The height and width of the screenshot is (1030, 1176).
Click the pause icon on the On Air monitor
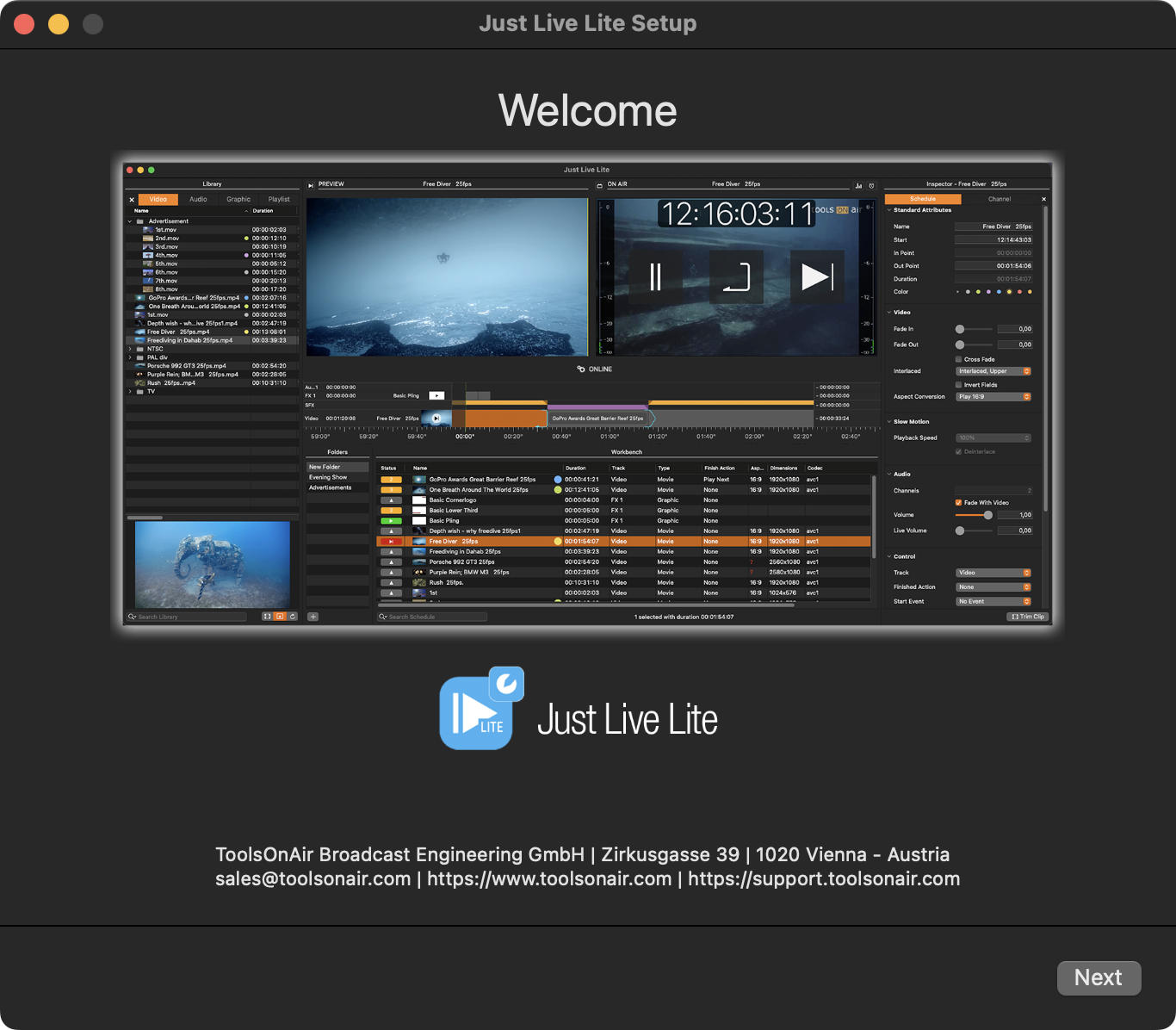click(x=656, y=277)
